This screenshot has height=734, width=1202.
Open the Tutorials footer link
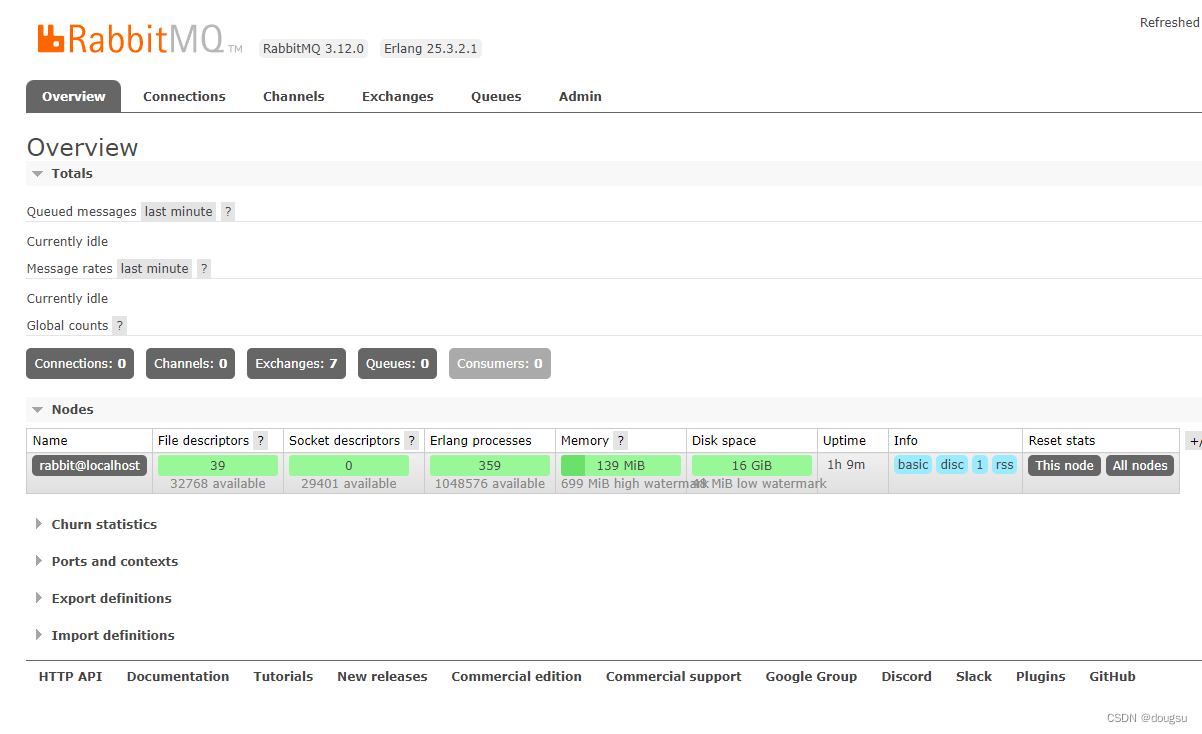tap(283, 677)
